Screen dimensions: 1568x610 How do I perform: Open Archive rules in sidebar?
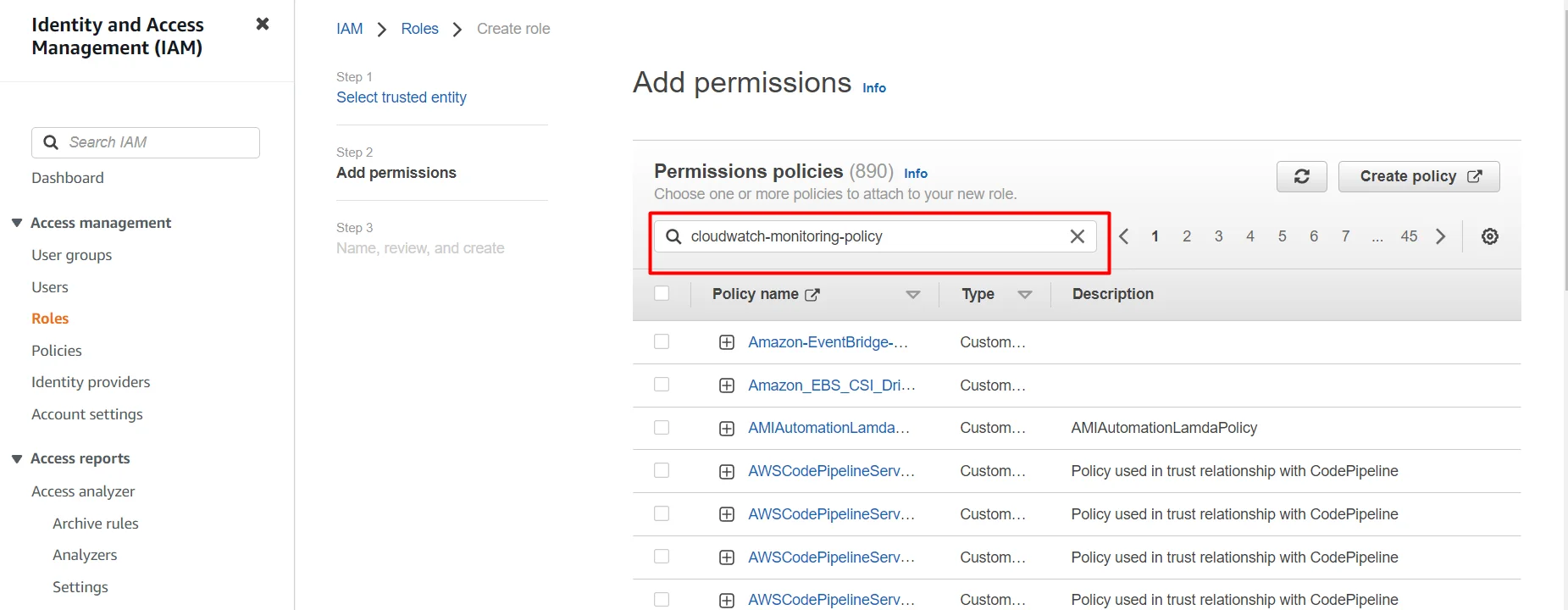point(96,524)
